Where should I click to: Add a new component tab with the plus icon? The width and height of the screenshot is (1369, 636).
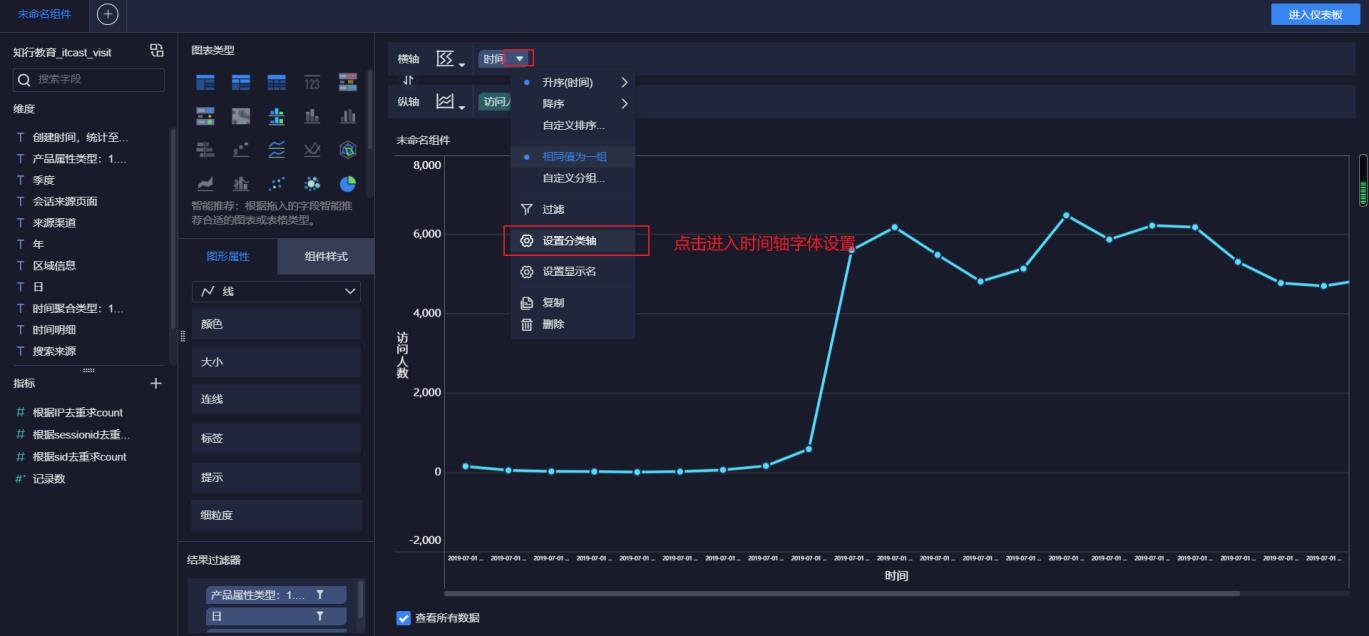(107, 14)
